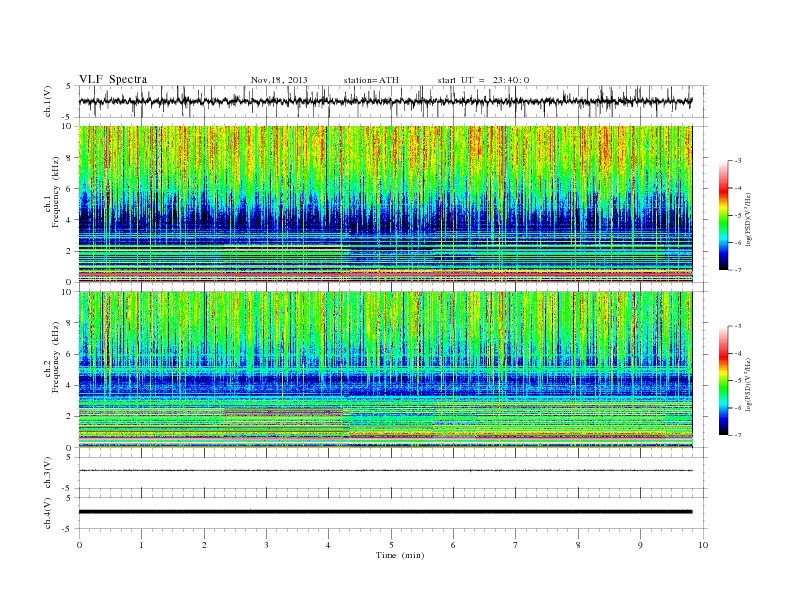Click the '8' kHz tick on ch.1 frequency axis
792x612 pixels.
coord(69,158)
